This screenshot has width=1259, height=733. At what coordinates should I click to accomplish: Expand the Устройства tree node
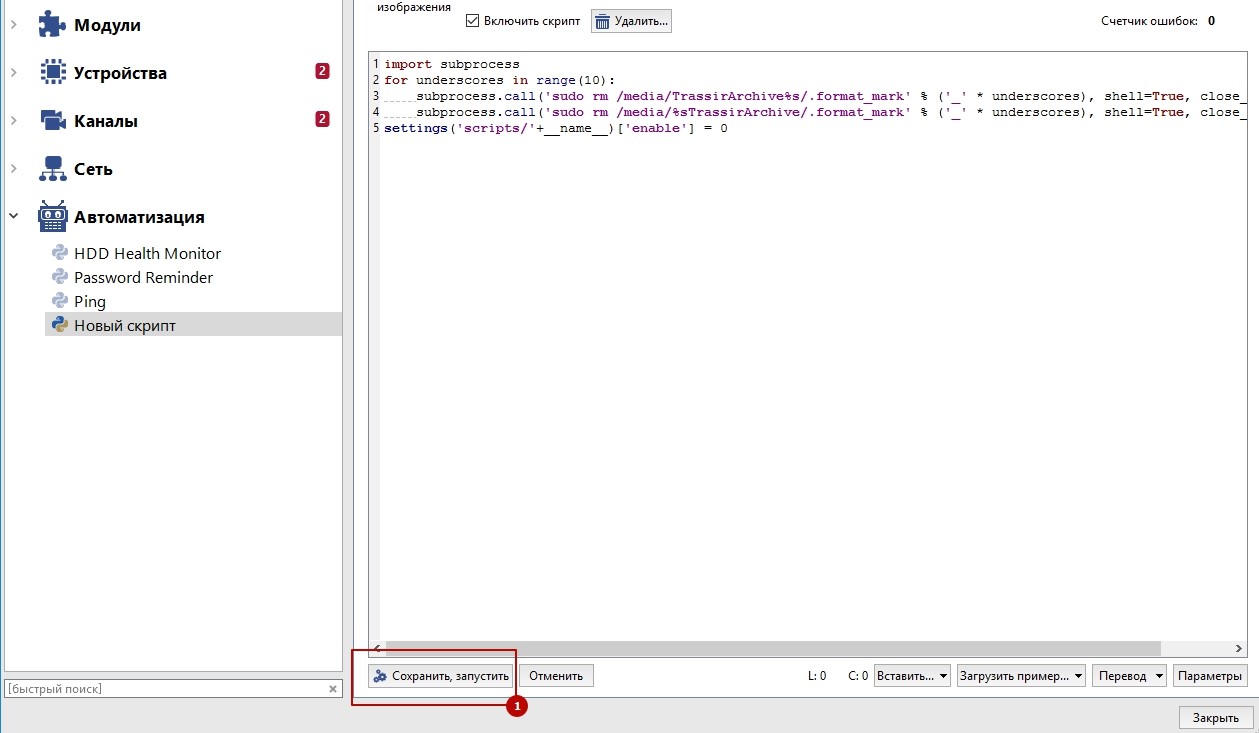(x=14, y=73)
